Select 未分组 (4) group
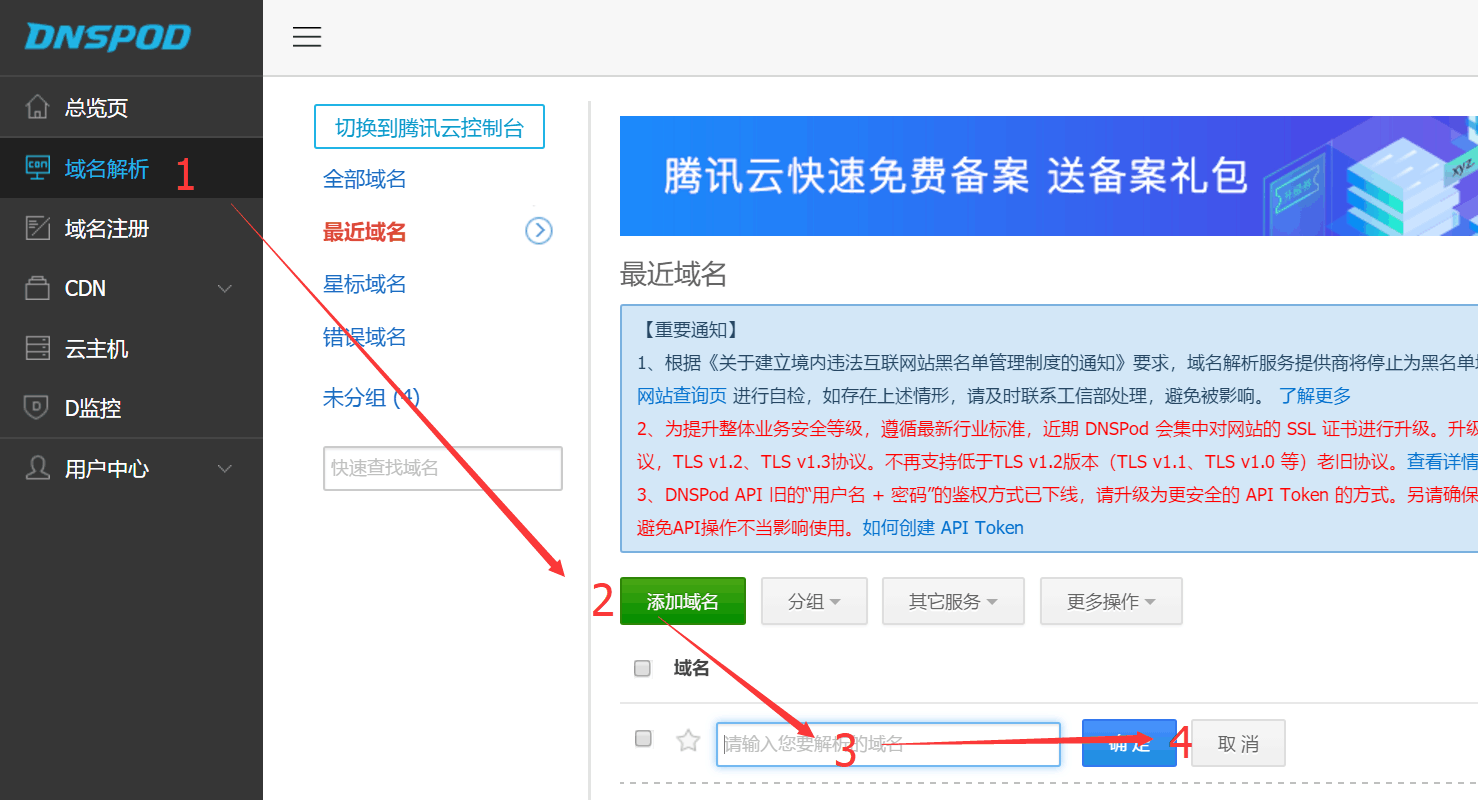The height and width of the screenshot is (800, 1478). pos(371,397)
